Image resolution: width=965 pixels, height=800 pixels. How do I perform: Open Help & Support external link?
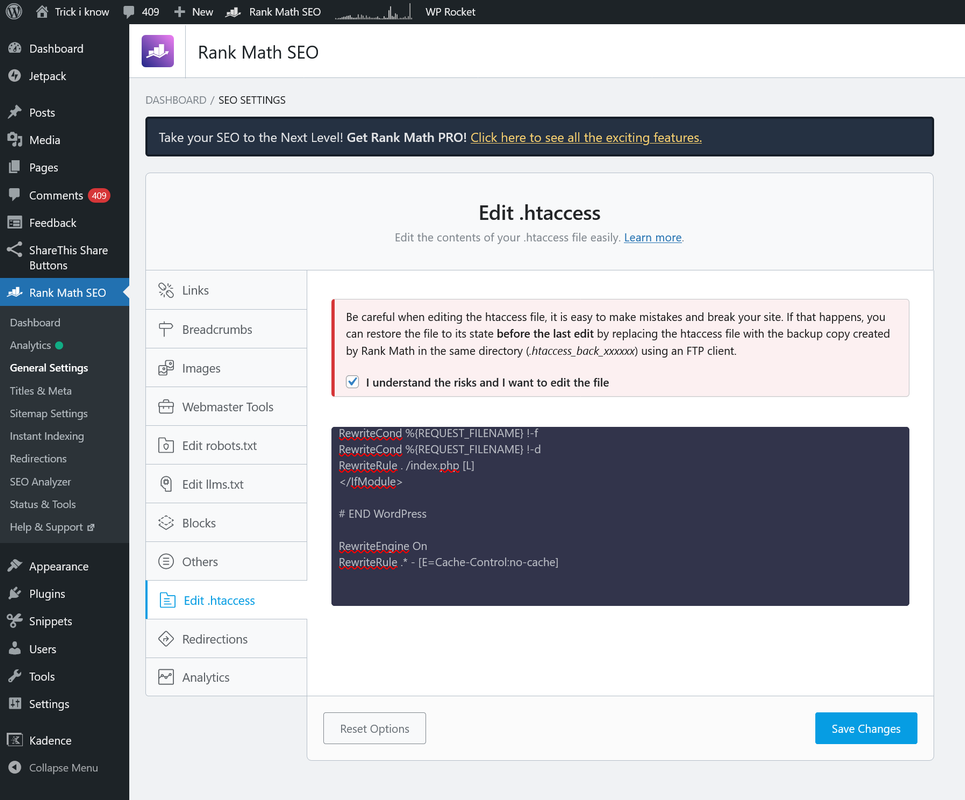tap(52, 527)
